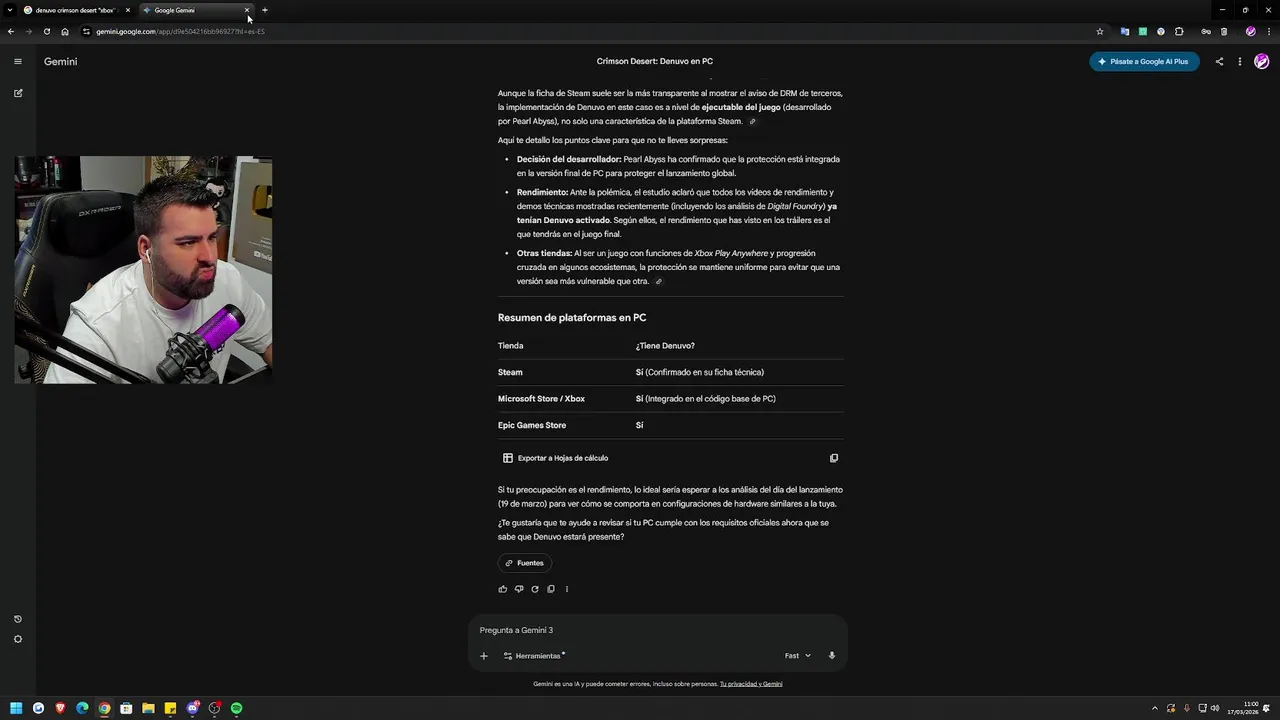This screenshot has height=720, width=1280.
Task: Open File Explorer from taskbar
Action: pos(148,708)
